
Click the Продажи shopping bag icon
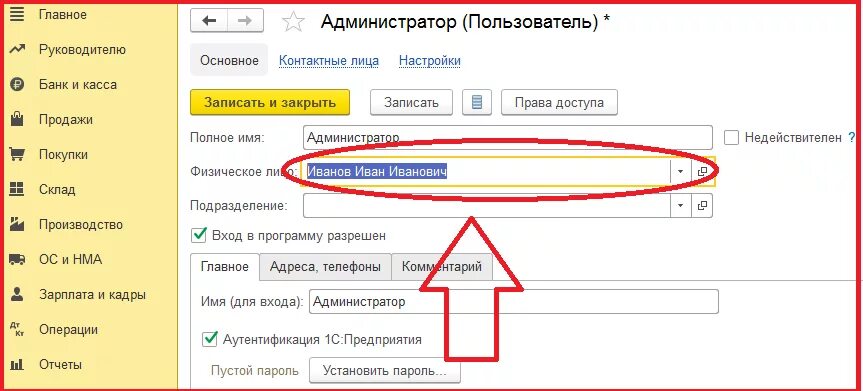18,120
